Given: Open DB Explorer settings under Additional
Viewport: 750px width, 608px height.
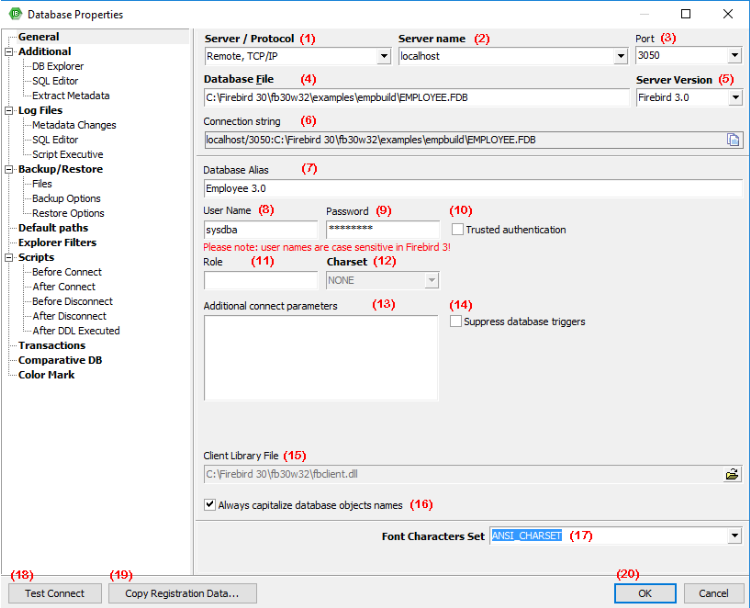Looking at the screenshot, I should click(58, 66).
